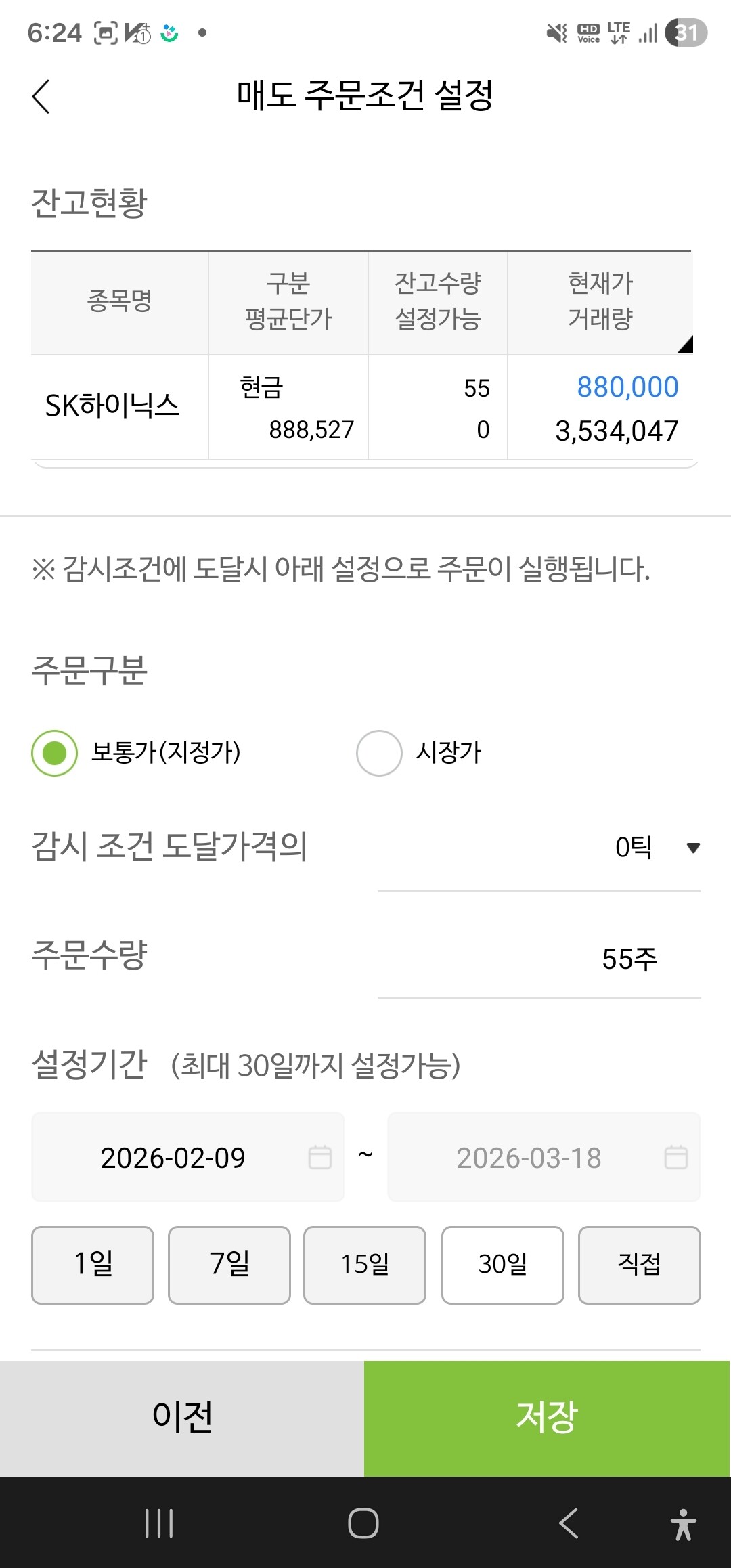Screen dimensions: 731x1568
Task: Tap the 이전 button
Action: [x=182, y=1418]
